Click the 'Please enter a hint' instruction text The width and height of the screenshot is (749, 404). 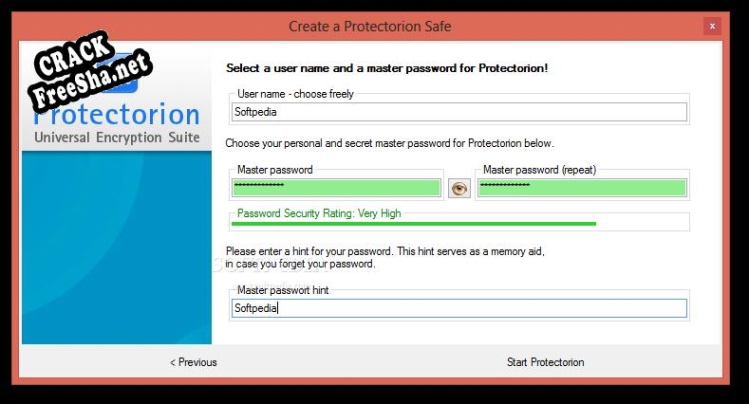point(386,251)
